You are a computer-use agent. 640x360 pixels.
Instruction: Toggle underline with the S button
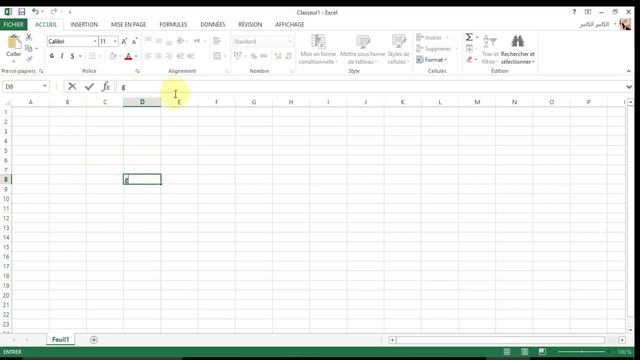click(72, 56)
